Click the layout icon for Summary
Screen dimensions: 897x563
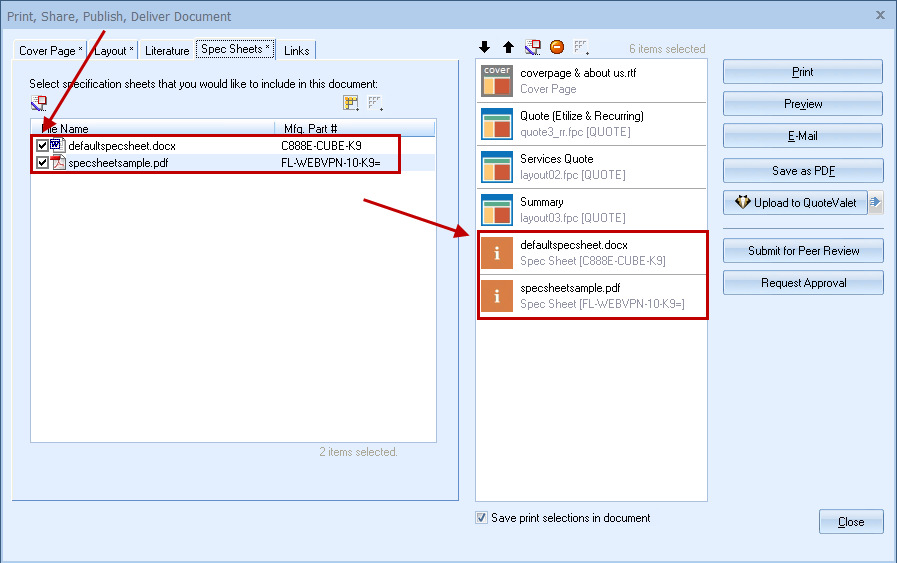click(497, 209)
